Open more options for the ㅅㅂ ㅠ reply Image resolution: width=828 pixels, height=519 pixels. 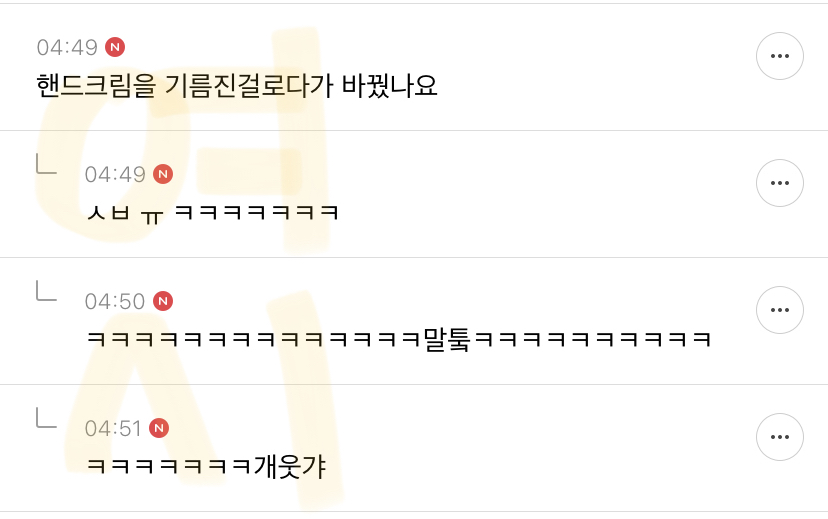(x=779, y=183)
